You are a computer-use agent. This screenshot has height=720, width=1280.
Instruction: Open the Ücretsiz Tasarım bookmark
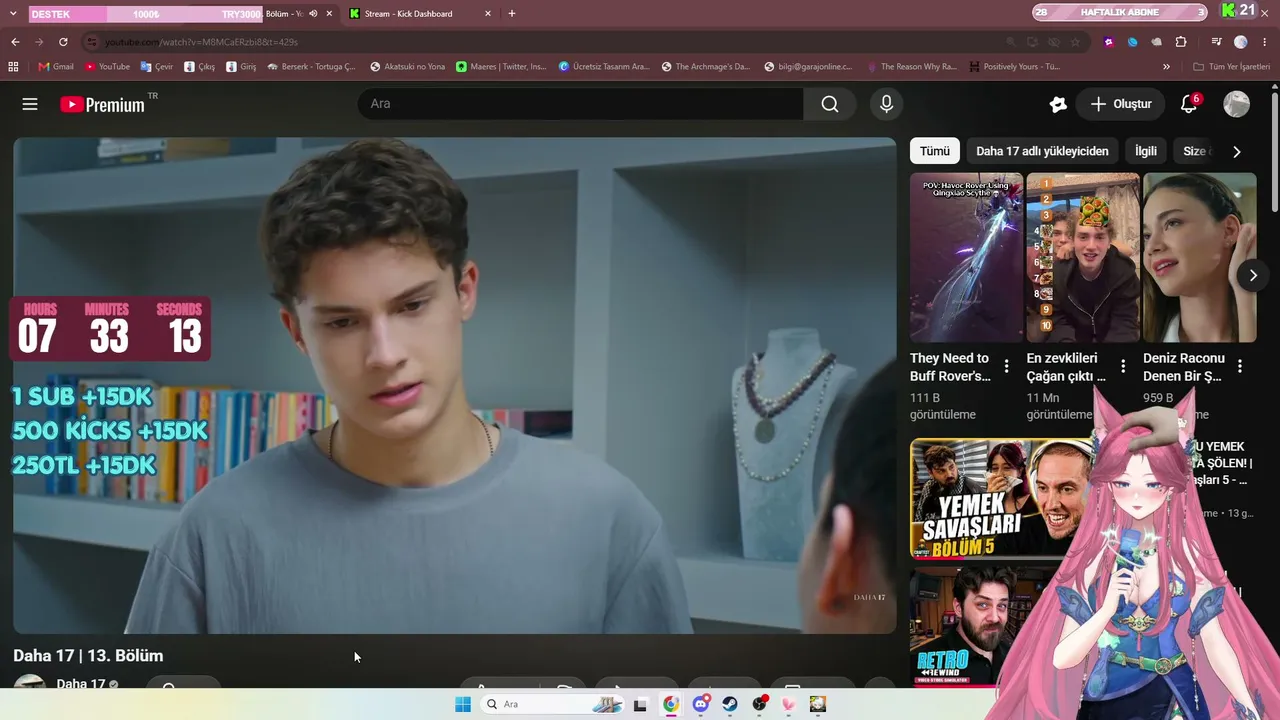point(604,67)
